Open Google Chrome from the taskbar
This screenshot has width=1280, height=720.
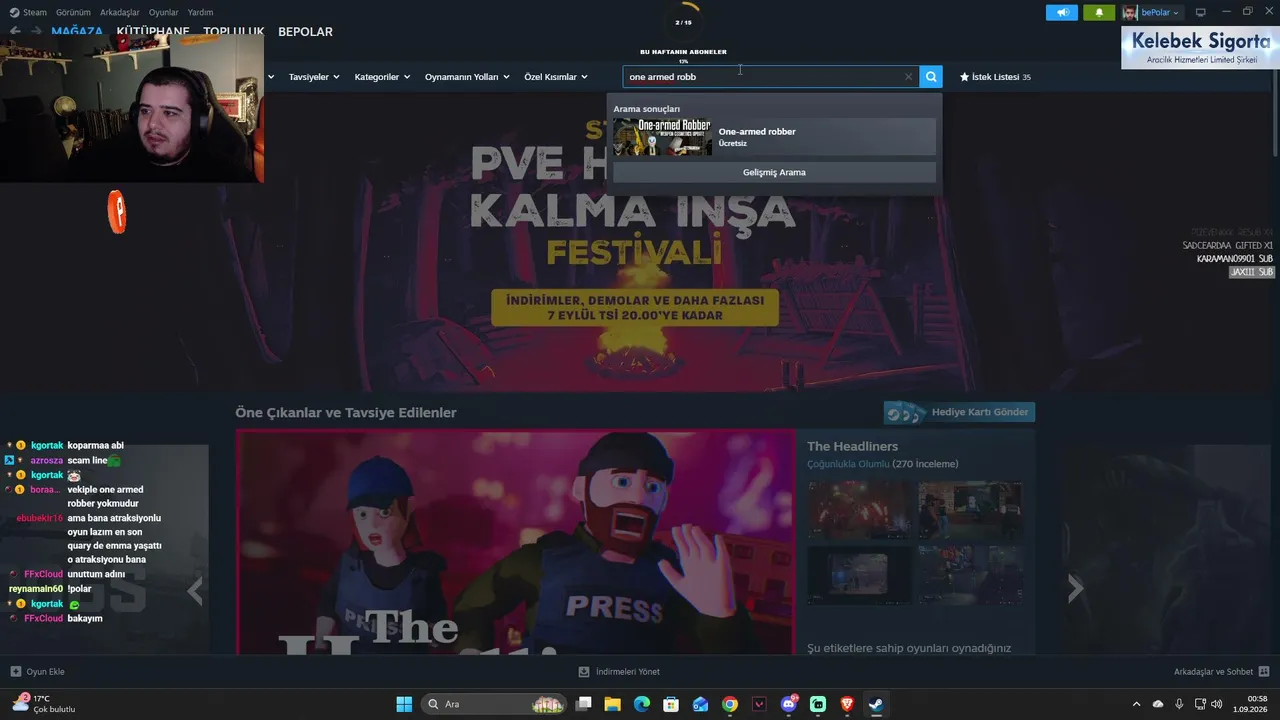730,704
